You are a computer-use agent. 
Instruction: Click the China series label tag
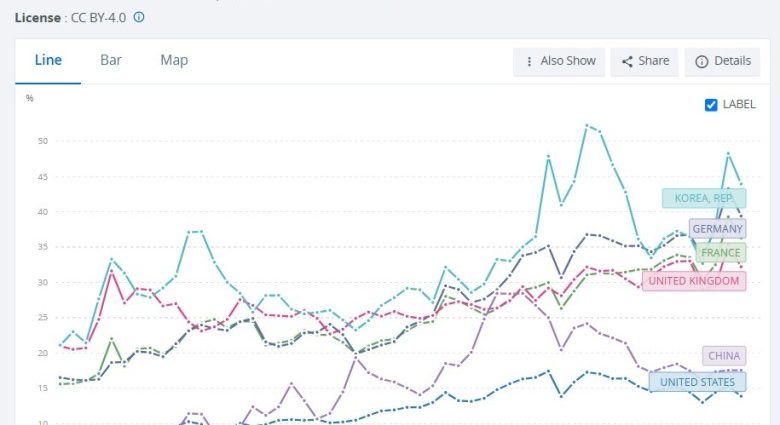(x=724, y=356)
